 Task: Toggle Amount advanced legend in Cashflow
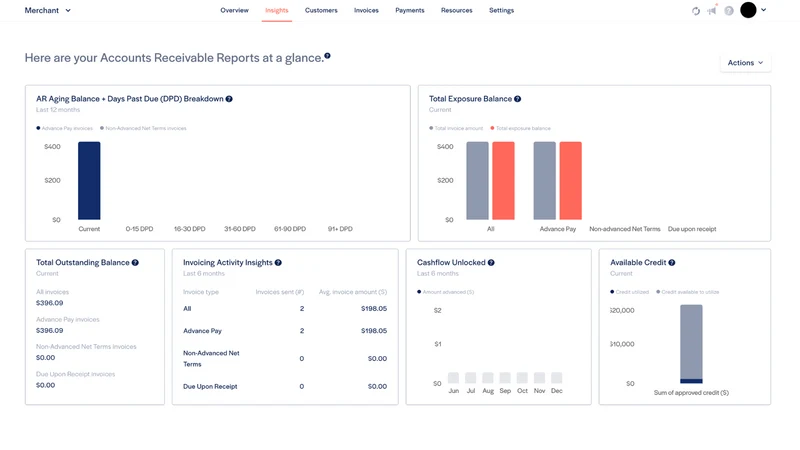(445, 292)
